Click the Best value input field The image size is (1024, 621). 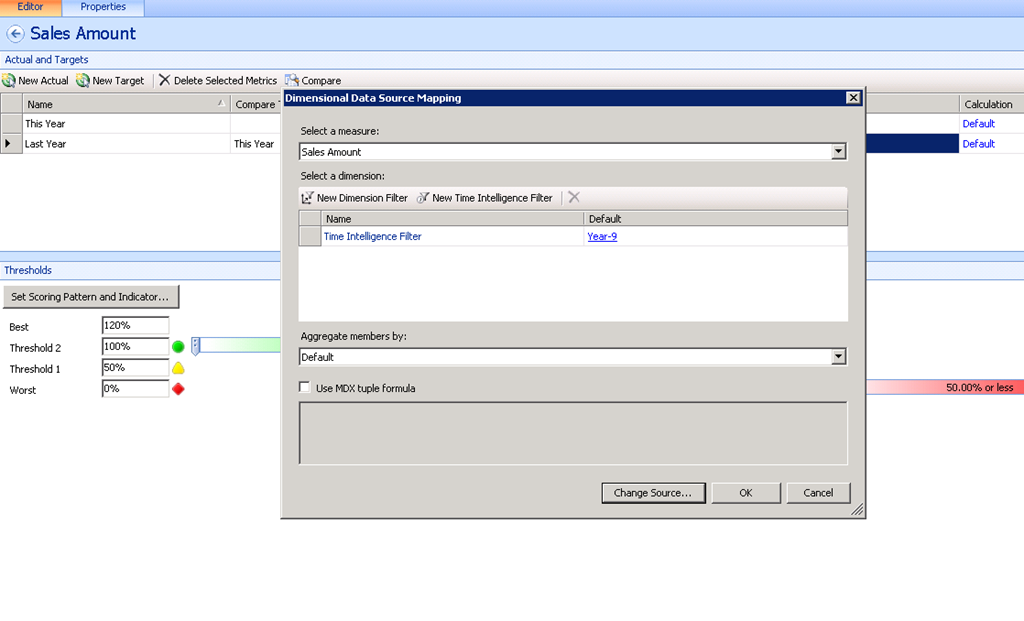point(135,325)
